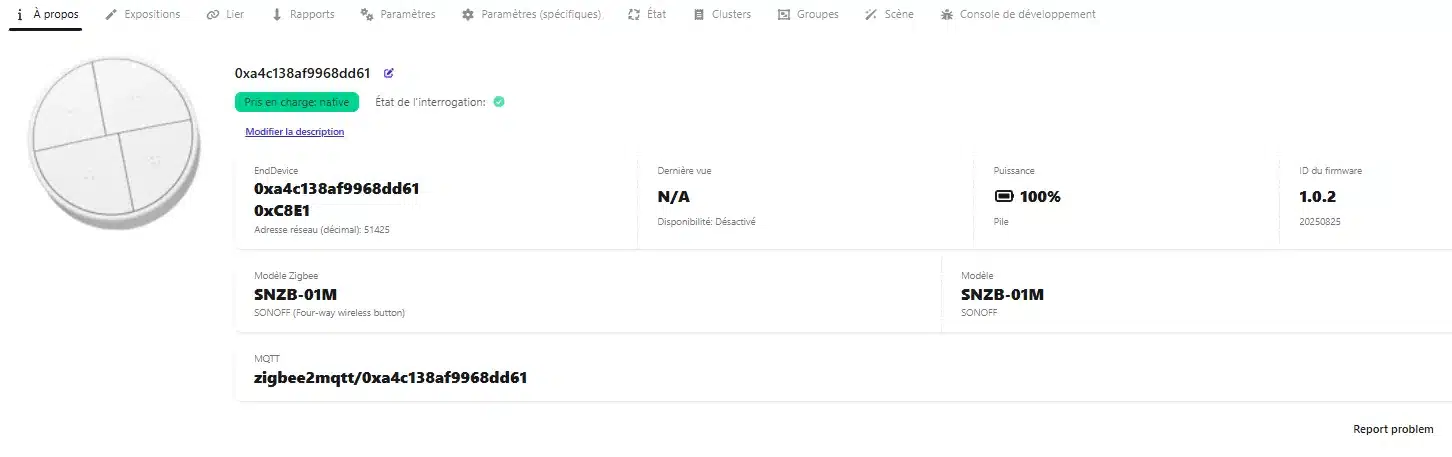
Task: Go to the Clusters tab
Action: 730,15
